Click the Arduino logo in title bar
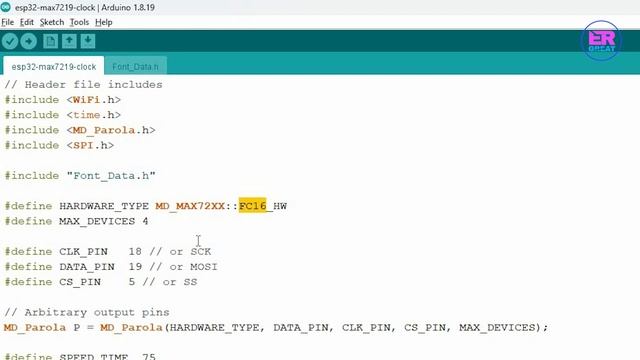 click(x=5, y=7)
